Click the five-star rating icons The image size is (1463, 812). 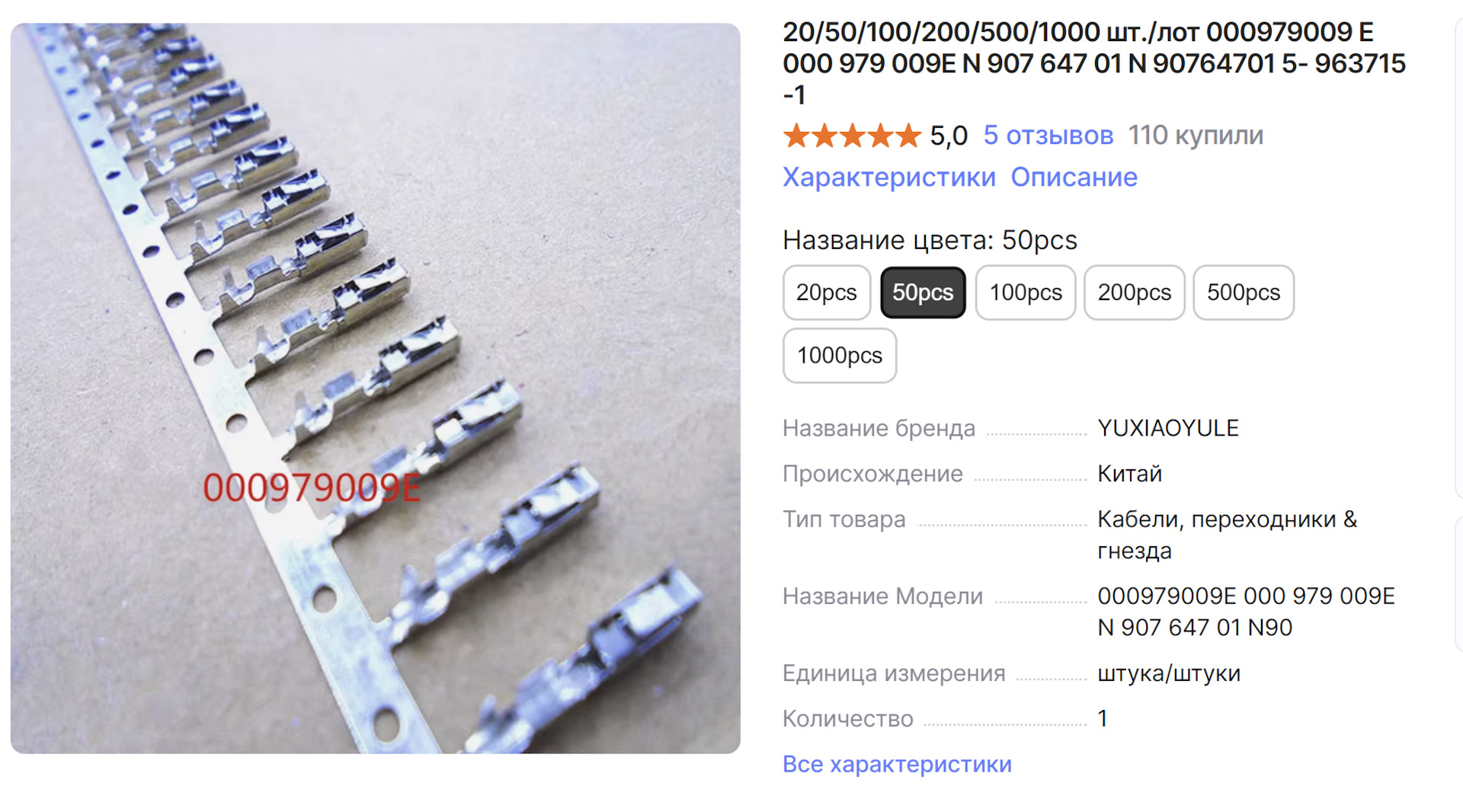[x=853, y=136]
